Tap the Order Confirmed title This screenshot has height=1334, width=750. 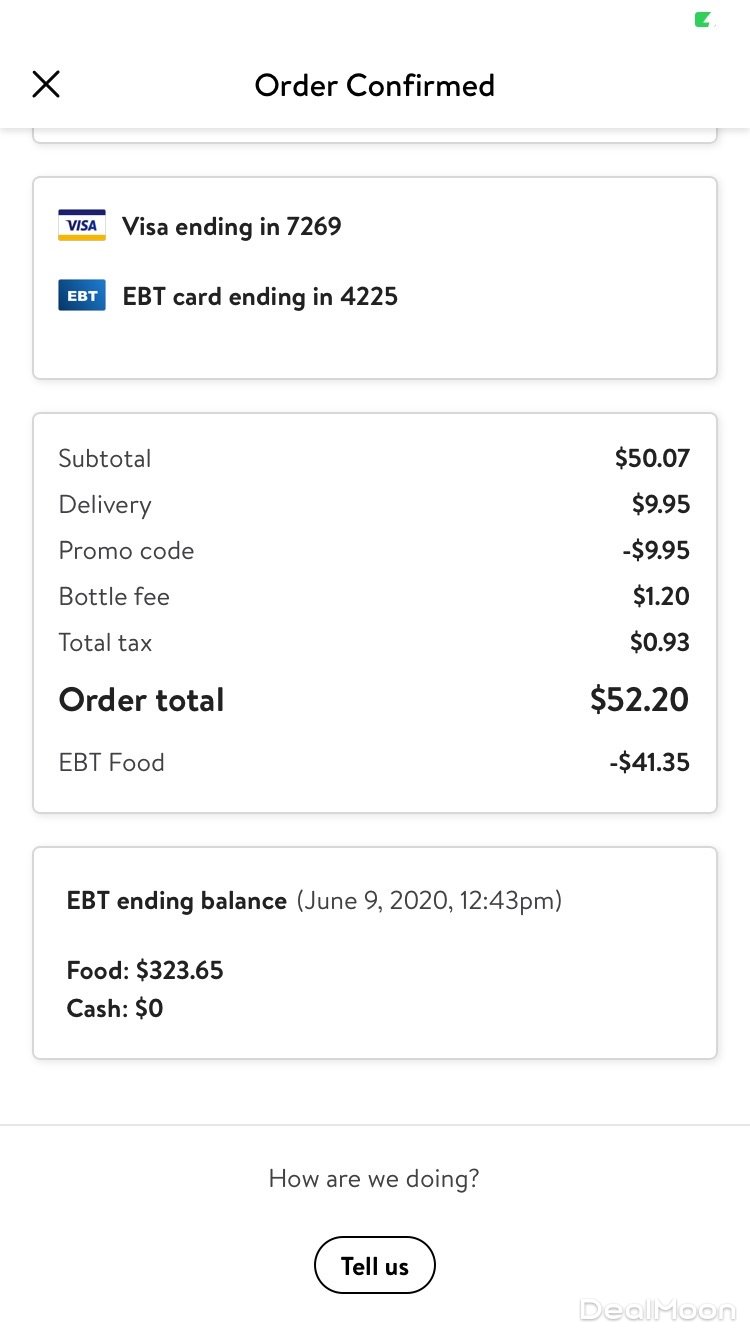375,86
